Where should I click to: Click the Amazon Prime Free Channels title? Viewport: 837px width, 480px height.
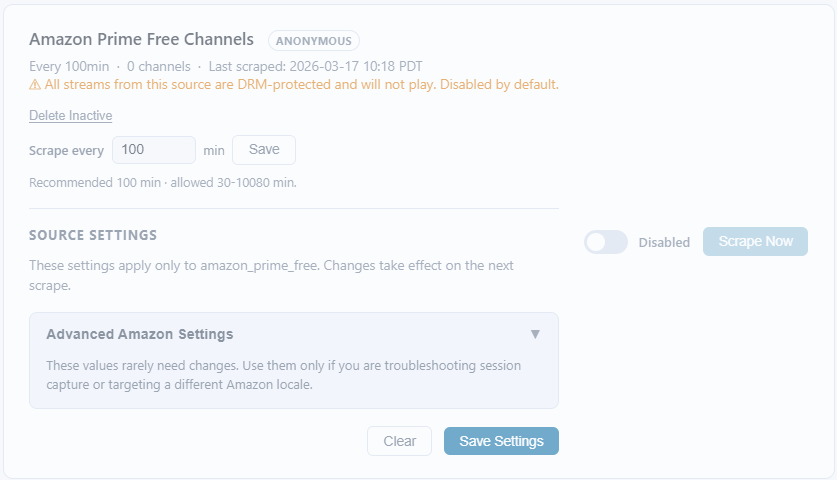141,40
